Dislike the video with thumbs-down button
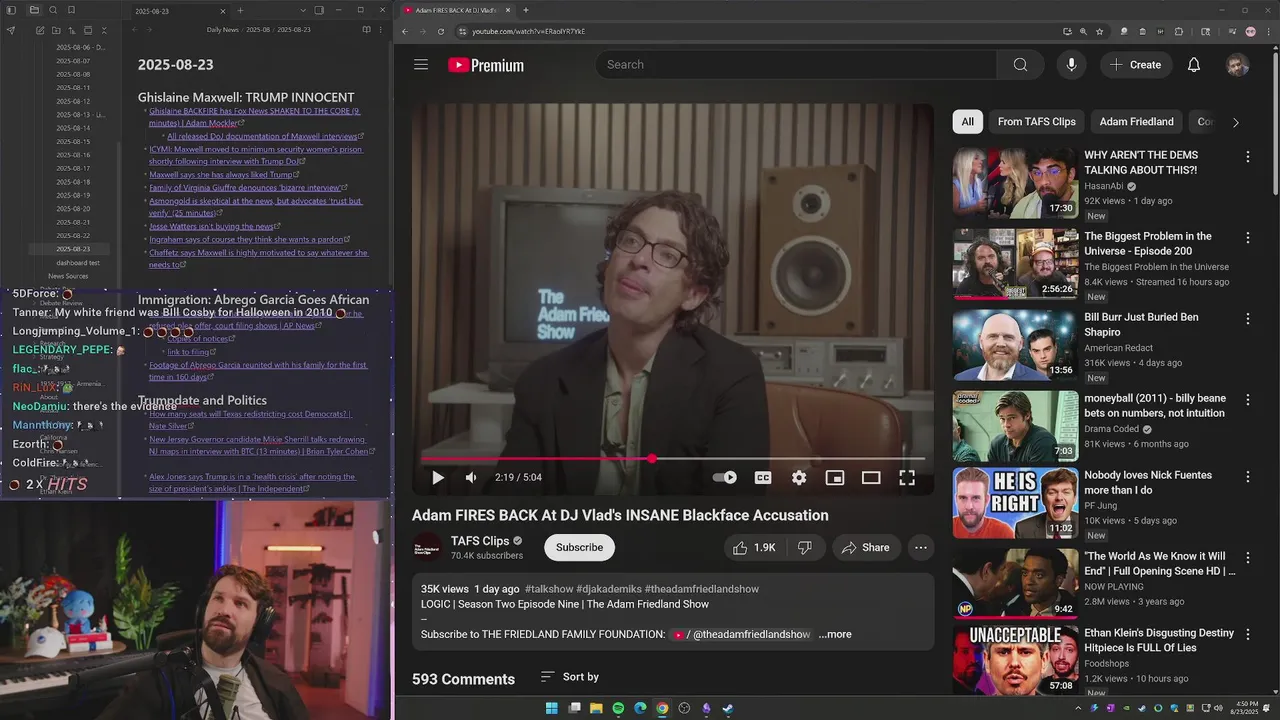Image resolution: width=1280 pixels, height=720 pixels. [805, 548]
